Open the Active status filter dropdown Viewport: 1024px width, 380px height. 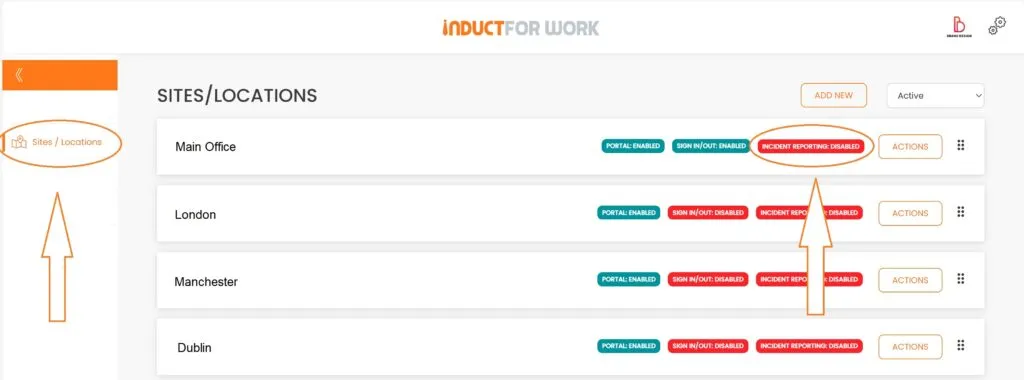click(935, 95)
